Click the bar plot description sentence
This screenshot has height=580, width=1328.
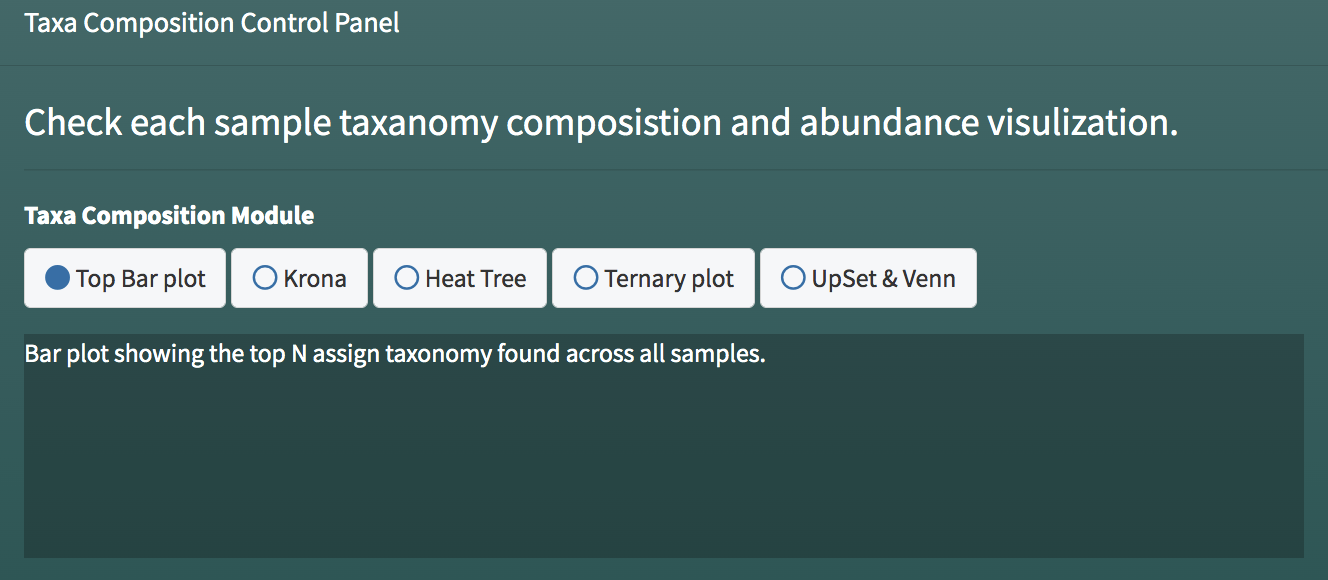point(395,354)
